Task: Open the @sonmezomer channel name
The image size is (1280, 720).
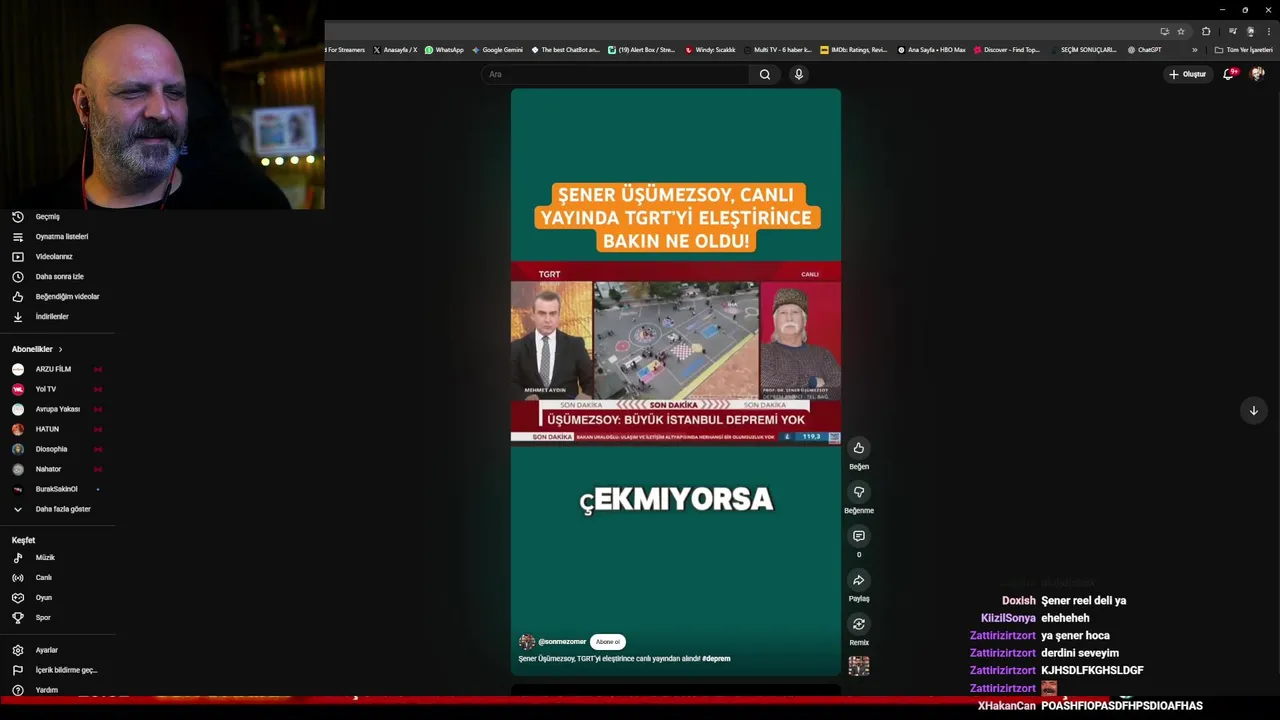Action: 562,642
